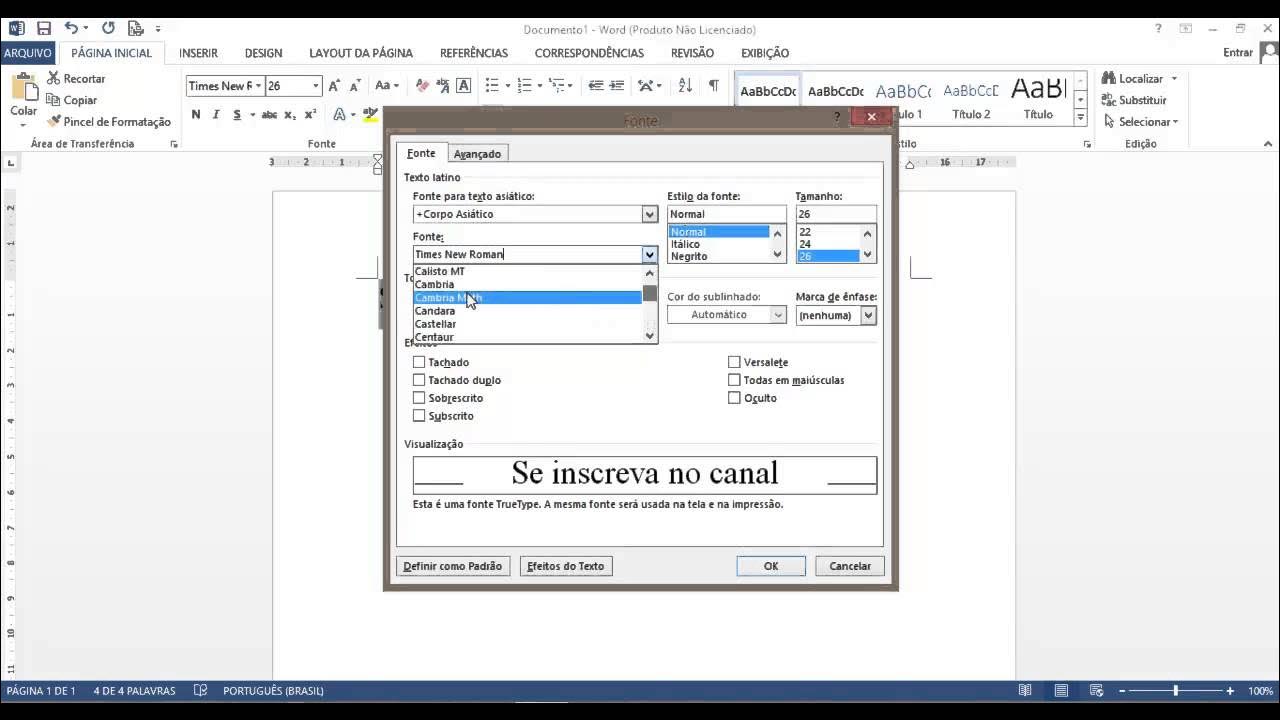The height and width of the screenshot is (720, 1280).
Task: Click the Substituir replace icon
Action: pos(1109,100)
